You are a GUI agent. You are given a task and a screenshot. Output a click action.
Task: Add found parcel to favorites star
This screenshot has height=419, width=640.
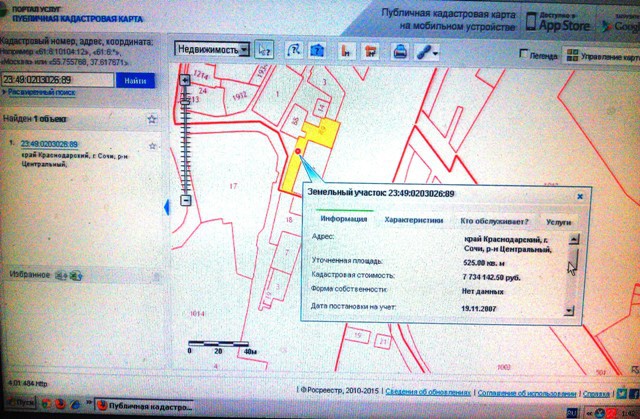152,146
